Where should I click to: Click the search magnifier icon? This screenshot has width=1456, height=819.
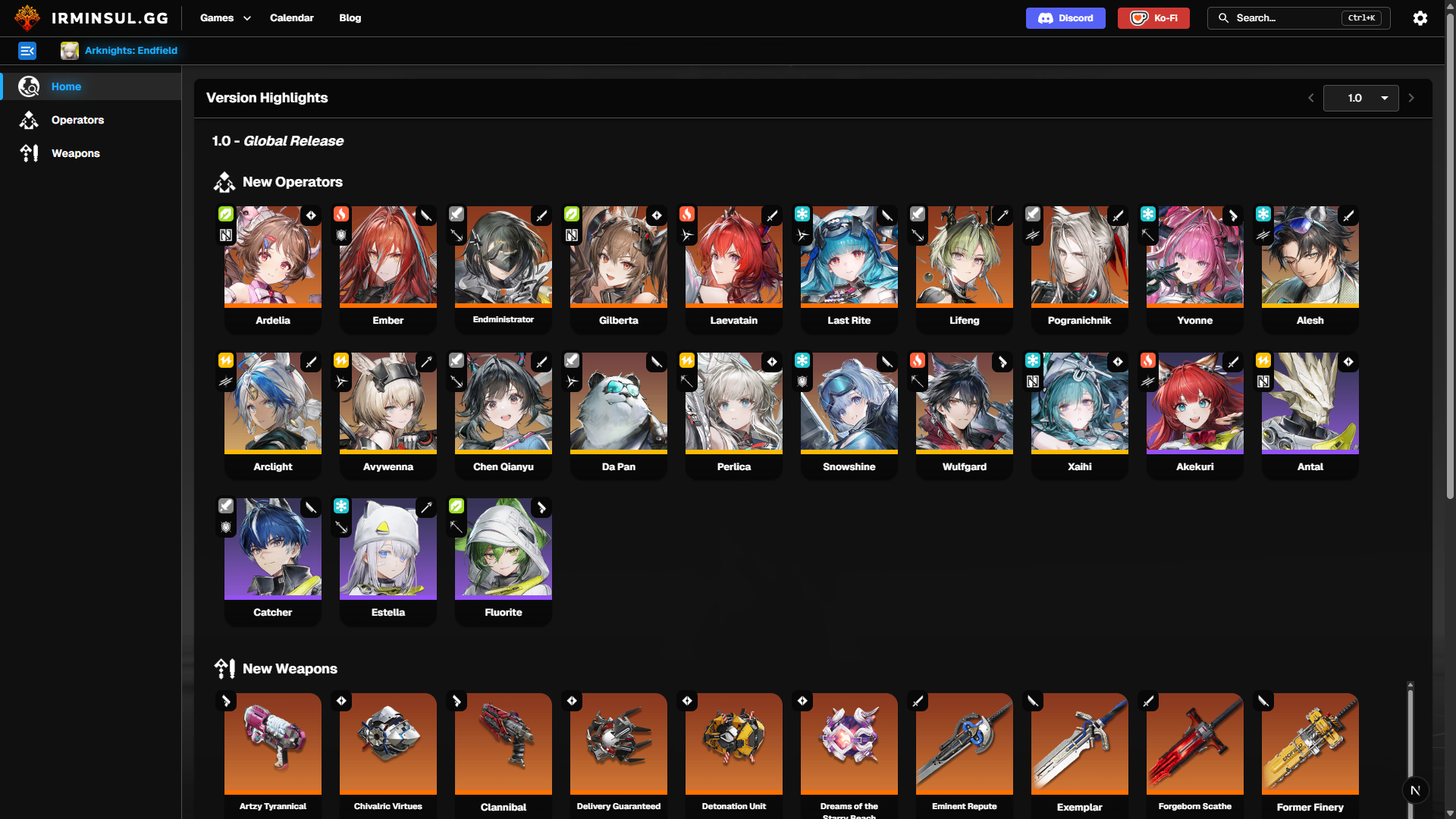(x=1223, y=18)
